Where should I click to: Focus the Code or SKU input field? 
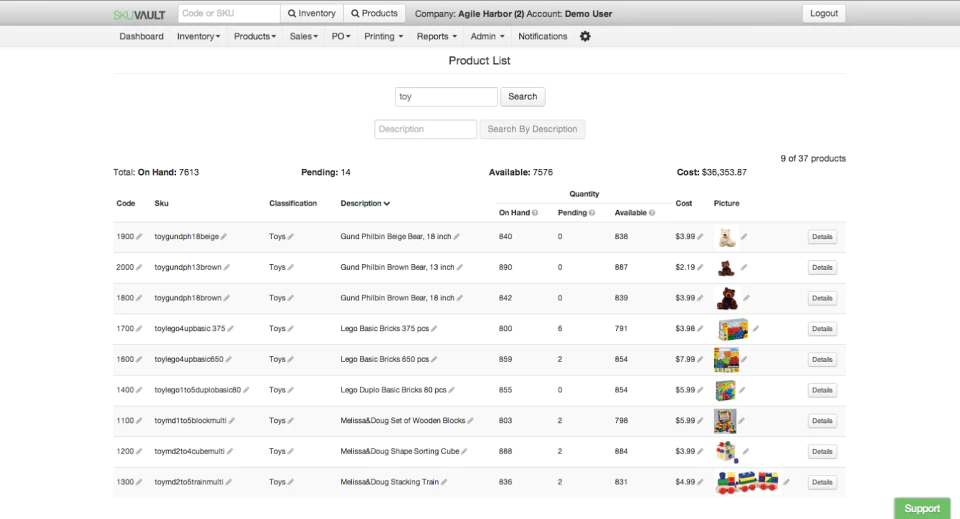[229, 13]
